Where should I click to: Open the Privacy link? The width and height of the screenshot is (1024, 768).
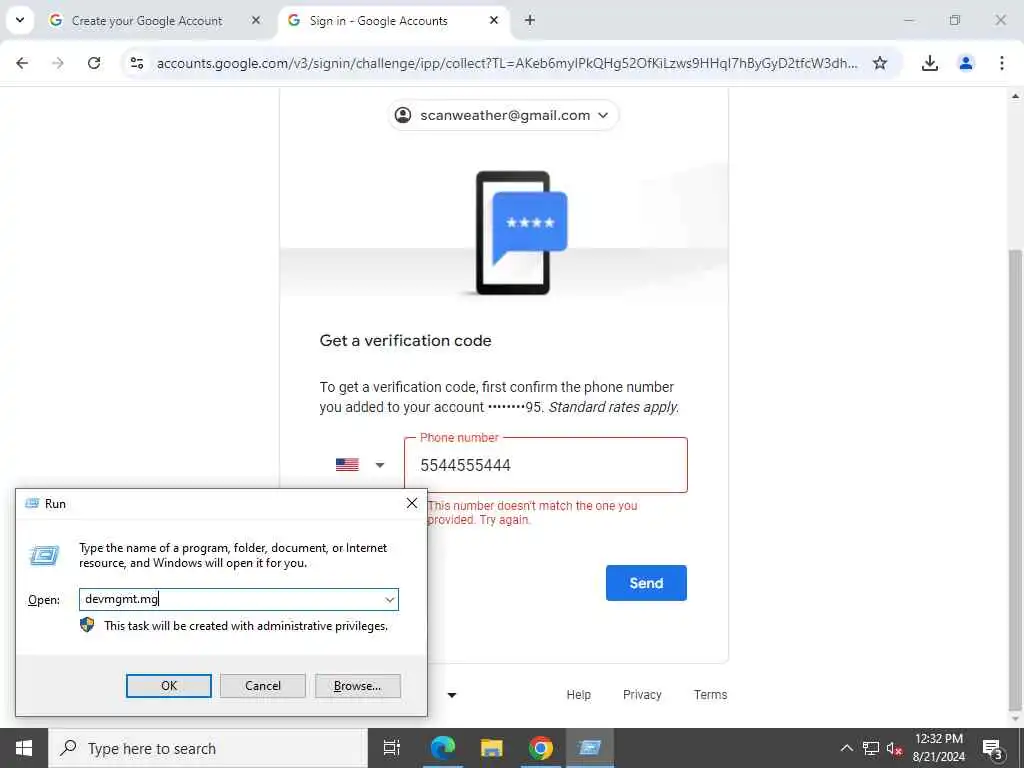[x=642, y=694]
